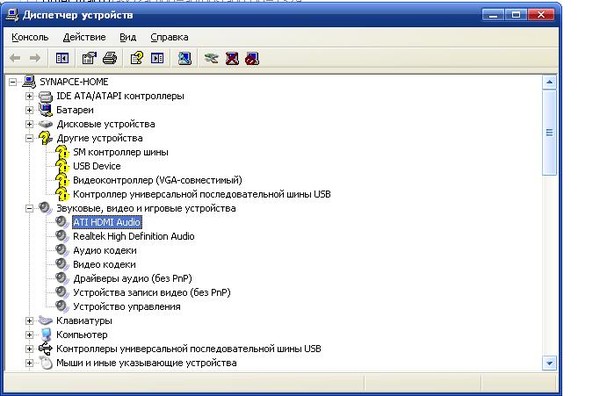Select Устройства записи видео (без PnP)
This screenshot has width=600, height=396.
coord(152,293)
